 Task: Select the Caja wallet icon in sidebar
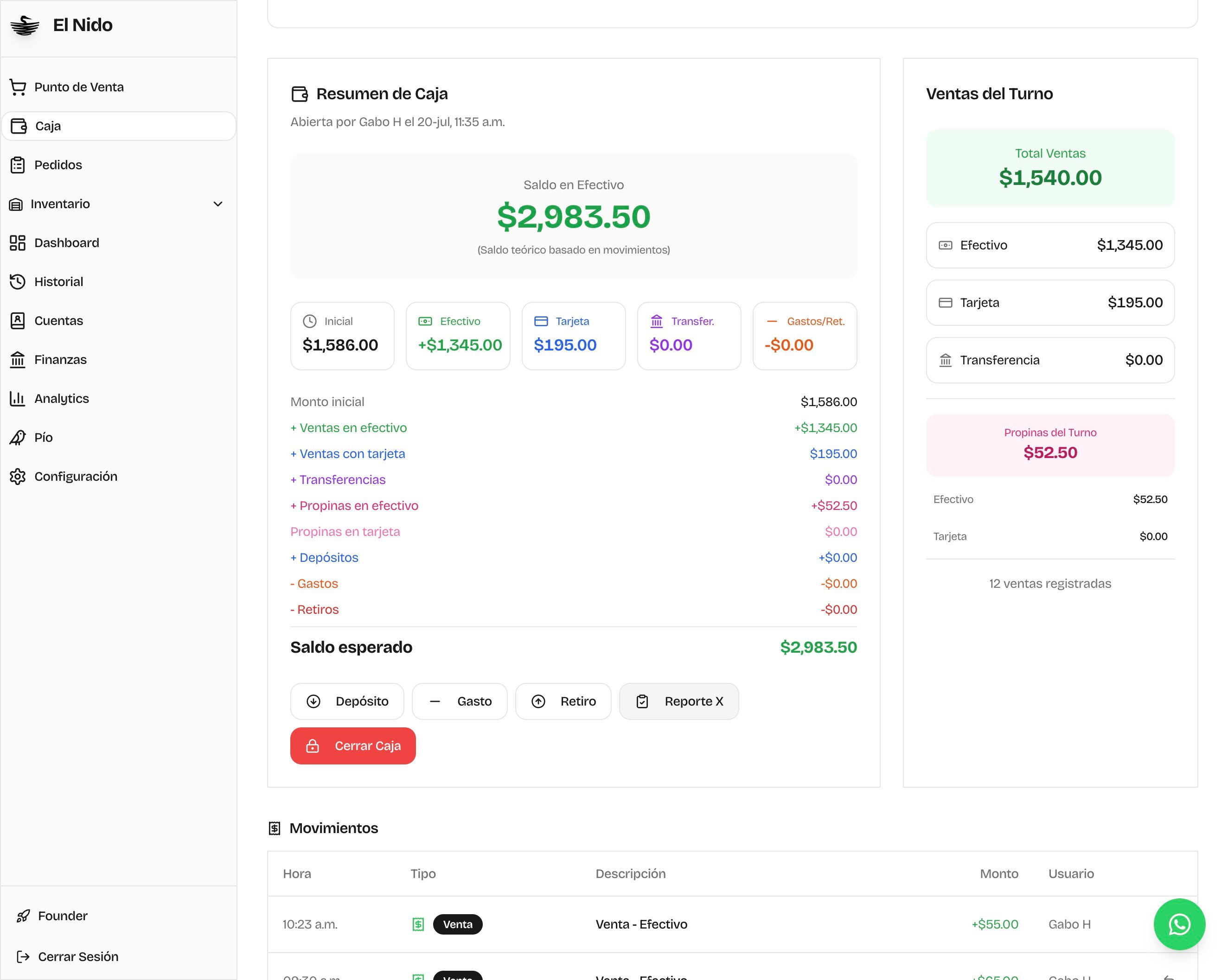(19, 126)
